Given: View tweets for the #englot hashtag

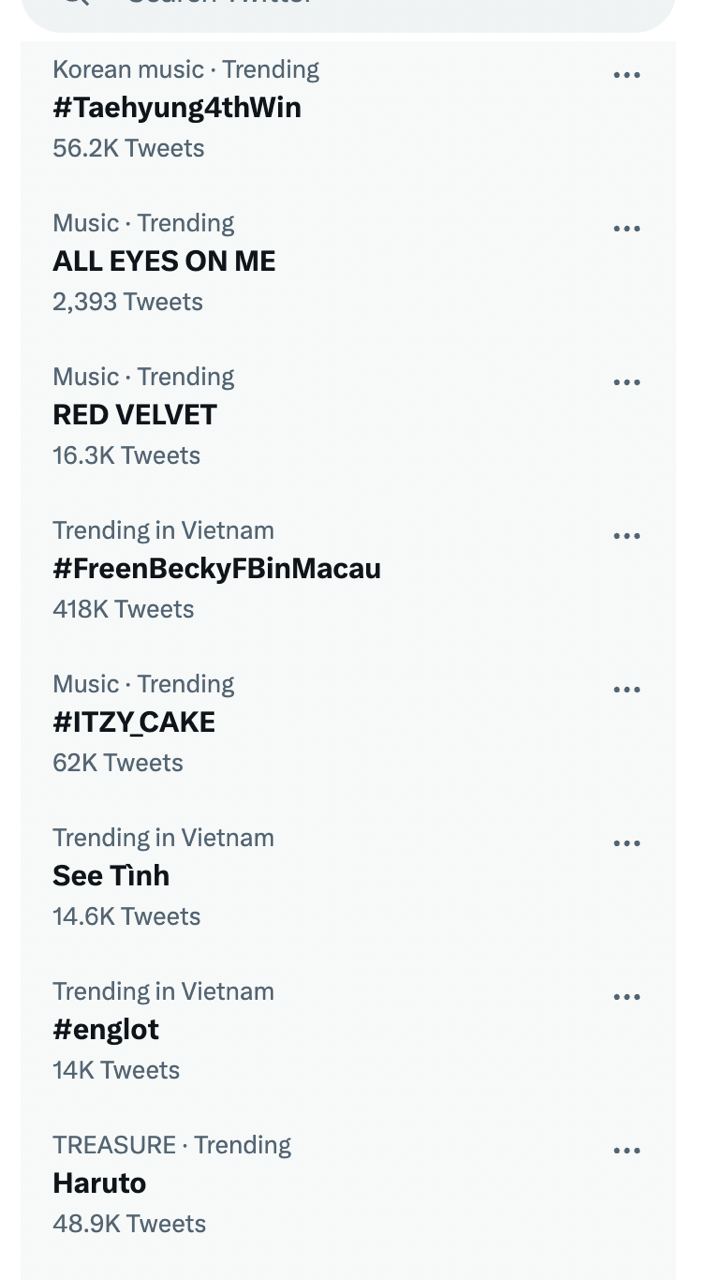Looking at the screenshot, I should (x=106, y=1029).
